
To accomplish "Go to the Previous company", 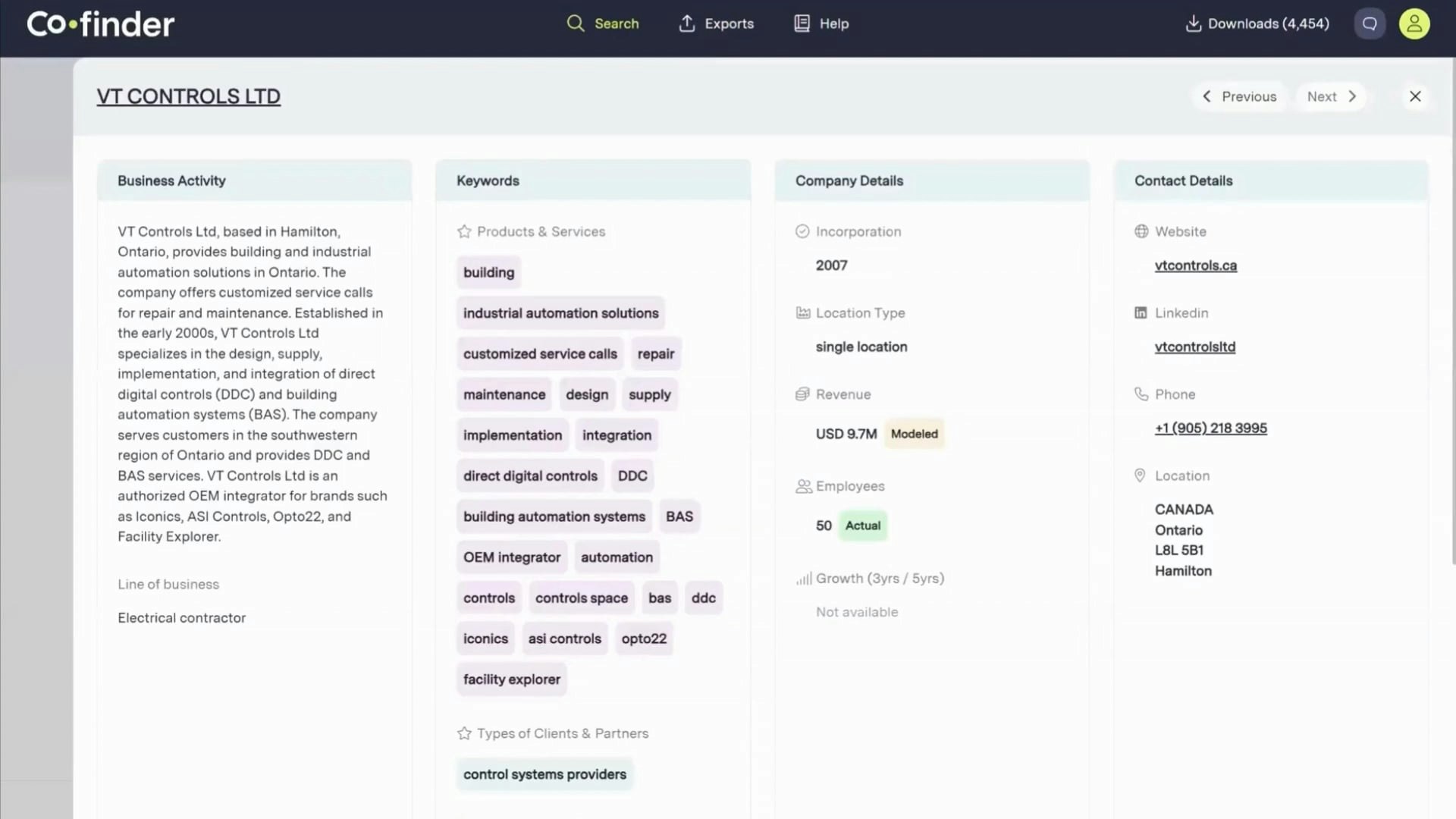I will (x=1239, y=96).
